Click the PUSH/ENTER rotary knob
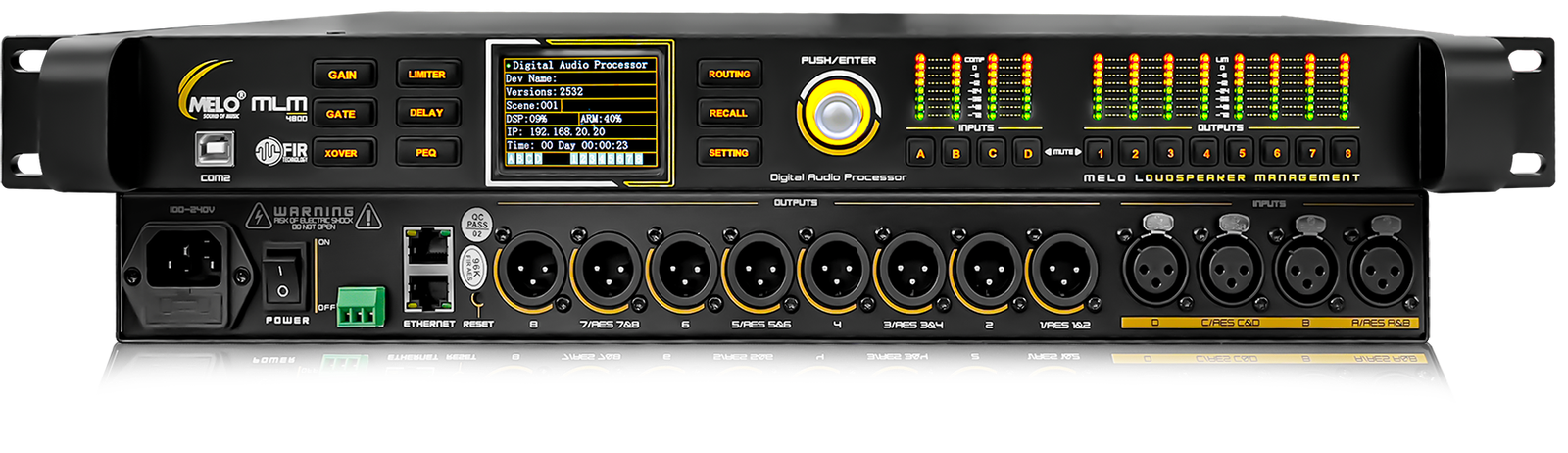This screenshot has height=453, width=1568. coord(838,114)
